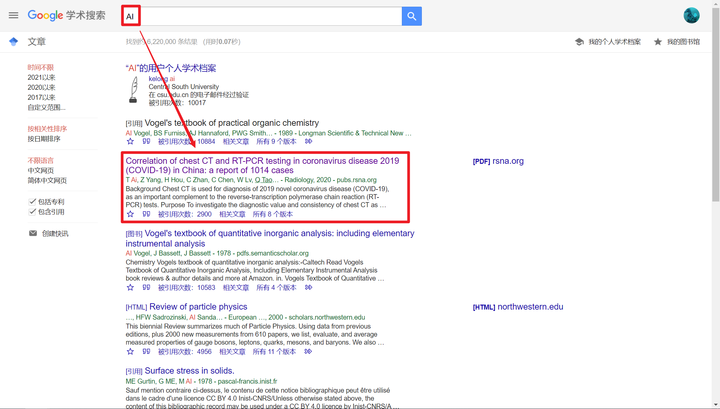Filter results to 2020以来
The width and height of the screenshot is (720, 409).
(41, 87)
